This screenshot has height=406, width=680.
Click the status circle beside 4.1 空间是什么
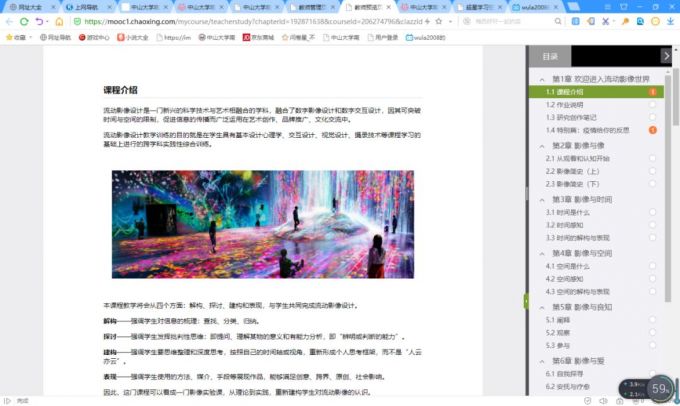click(x=652, y=266)
